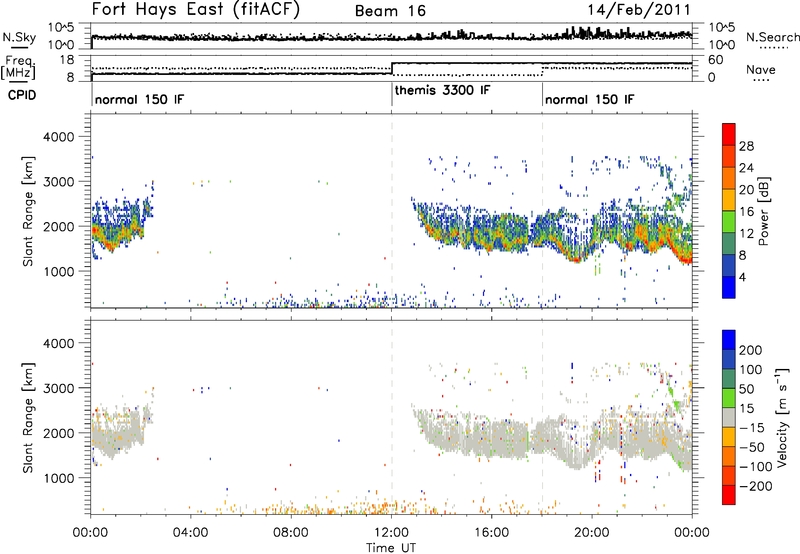Screen dimensions: 800x554
Task: Click the 'Nave' legend label
Action: pos(761,69)
